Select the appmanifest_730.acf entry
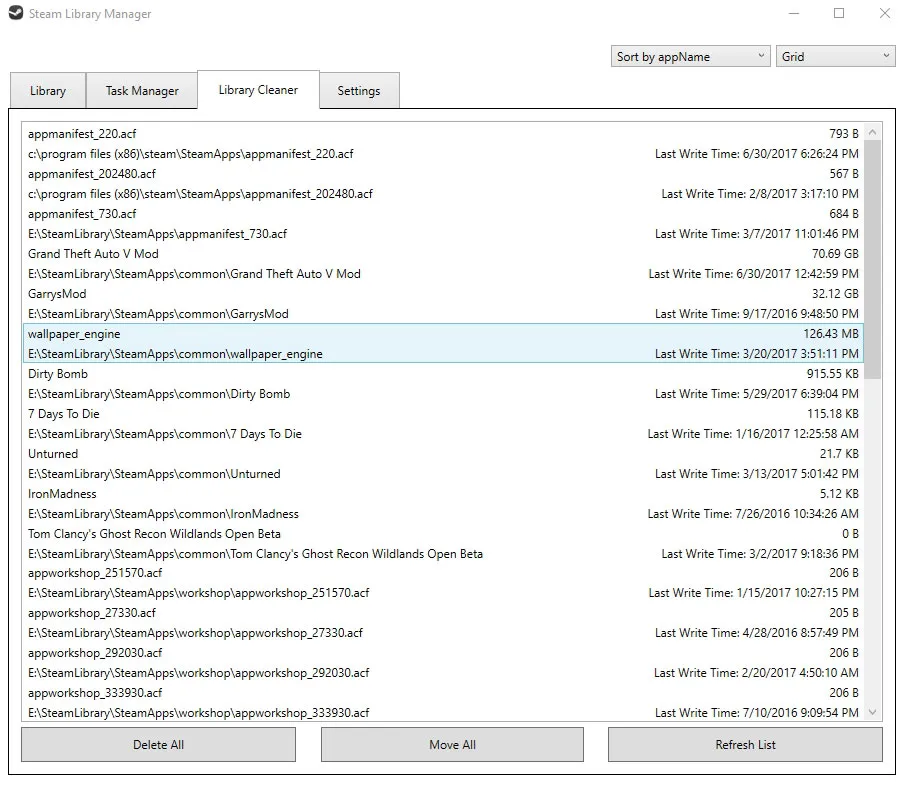The height and width of the screenshot is (785, 903). [x=82, y=214]
